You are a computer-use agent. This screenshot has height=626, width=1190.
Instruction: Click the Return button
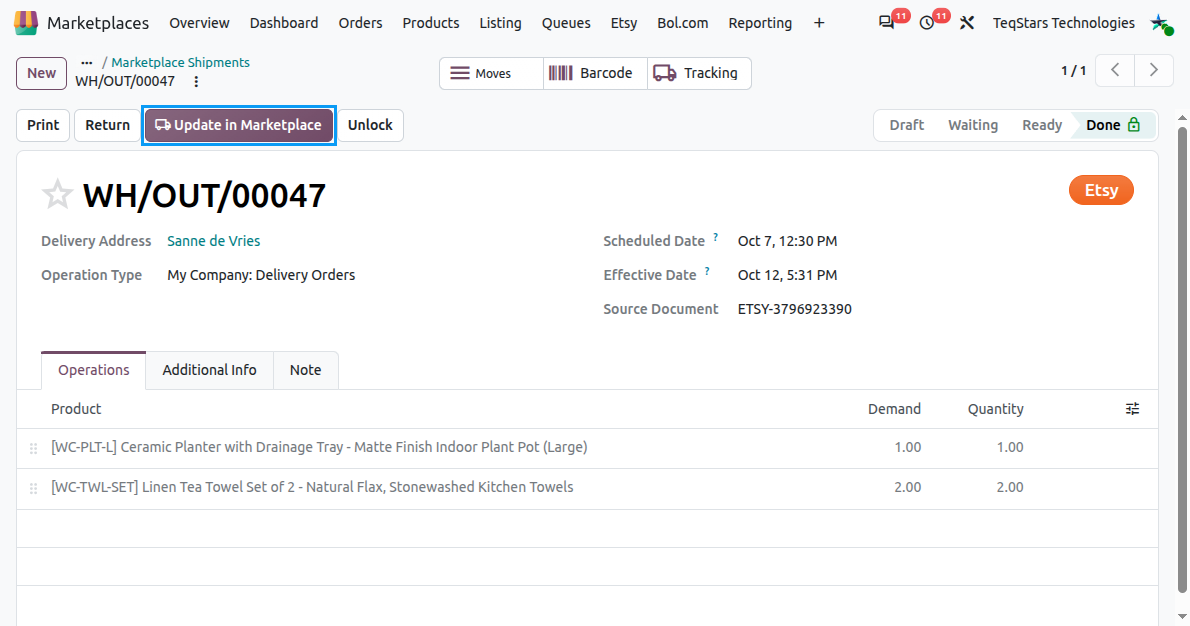click(x=107, y=125)
